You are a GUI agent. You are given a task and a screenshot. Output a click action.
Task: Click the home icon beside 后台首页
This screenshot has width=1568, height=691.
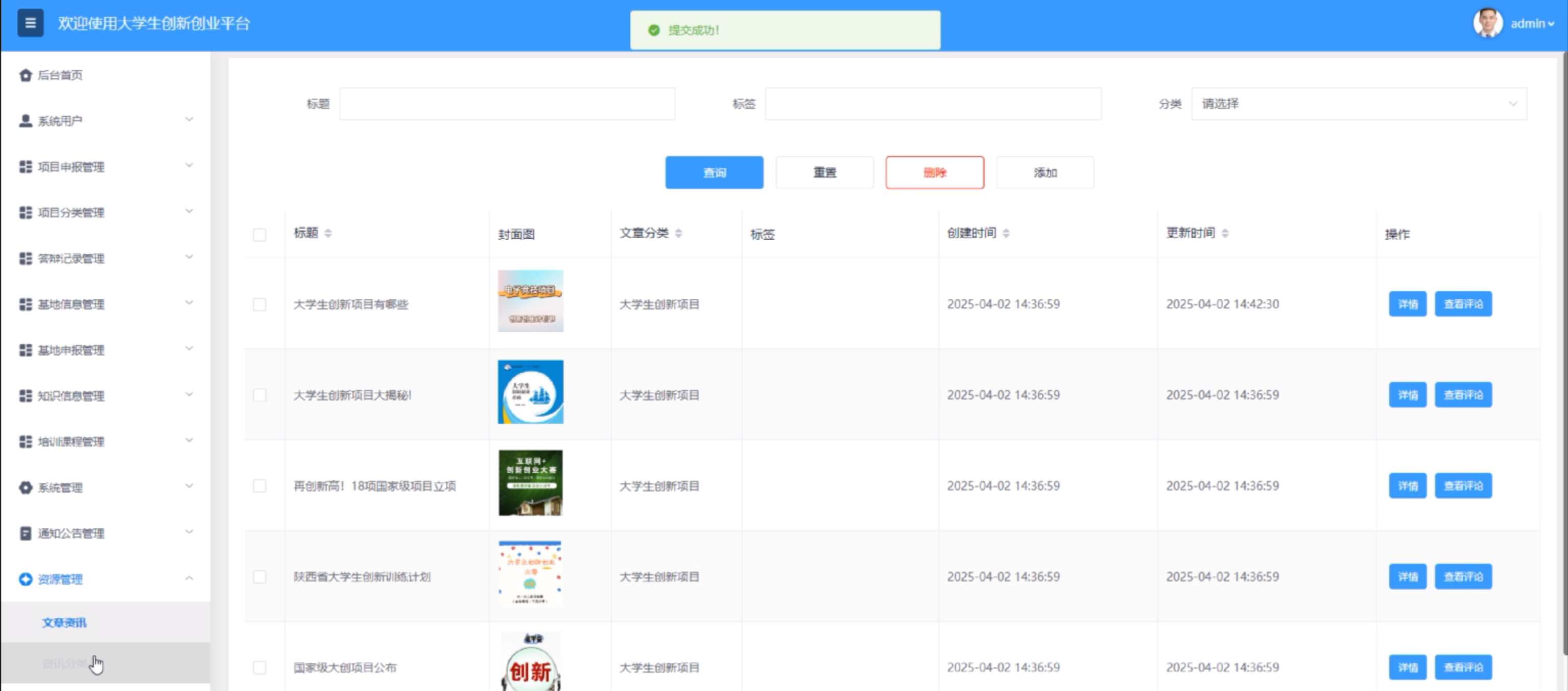pyautogui.click(x=25, y=75)
